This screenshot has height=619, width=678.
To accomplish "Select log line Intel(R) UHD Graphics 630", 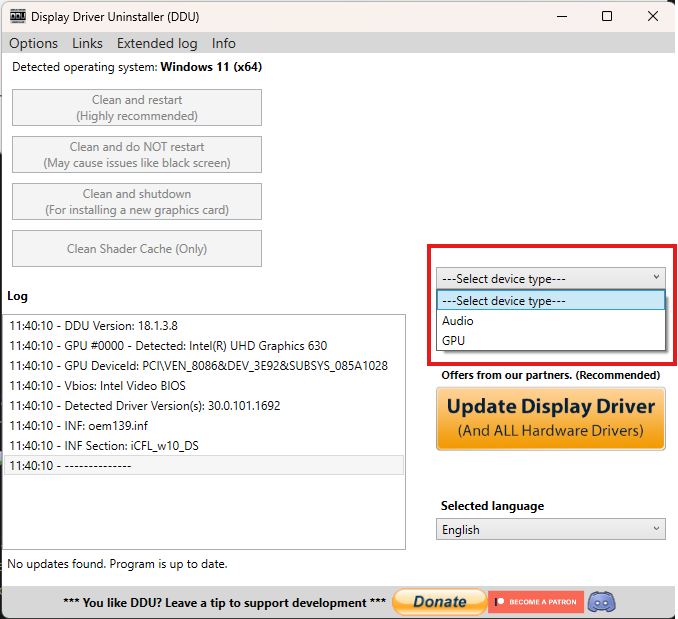I will click(204, 346).
